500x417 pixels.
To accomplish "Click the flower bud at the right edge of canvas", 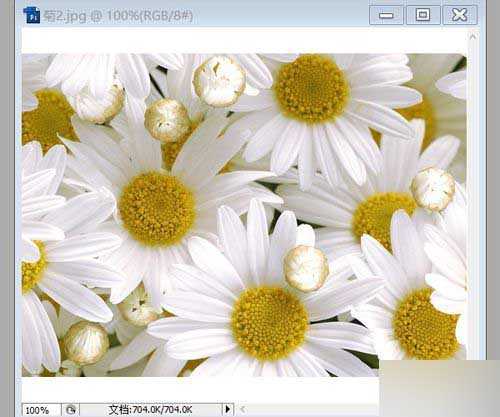I will pyautogui.click(x=433, y=189).
